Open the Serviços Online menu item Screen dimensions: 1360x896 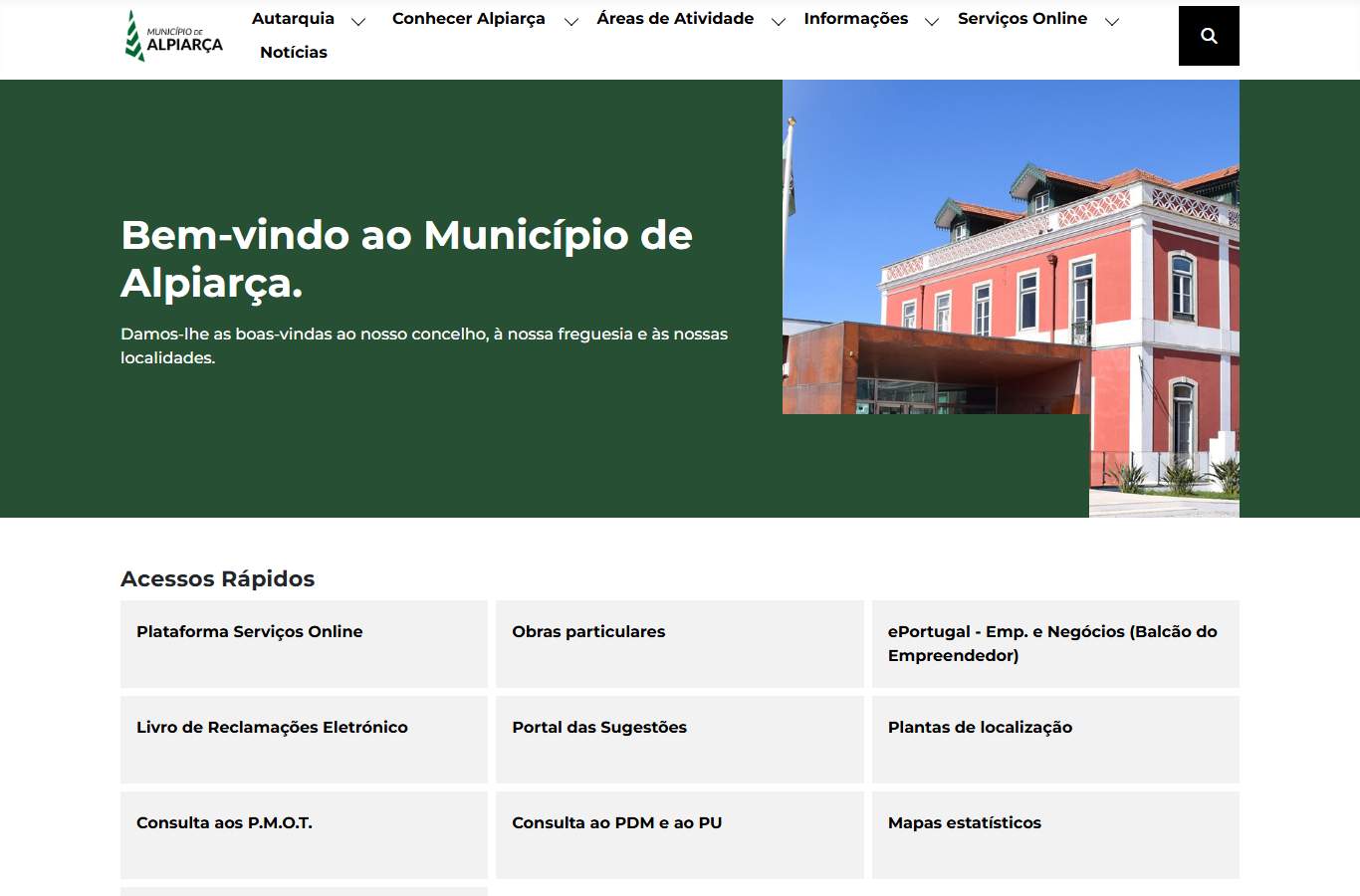pyautogui.click(x=1022, y=19)
